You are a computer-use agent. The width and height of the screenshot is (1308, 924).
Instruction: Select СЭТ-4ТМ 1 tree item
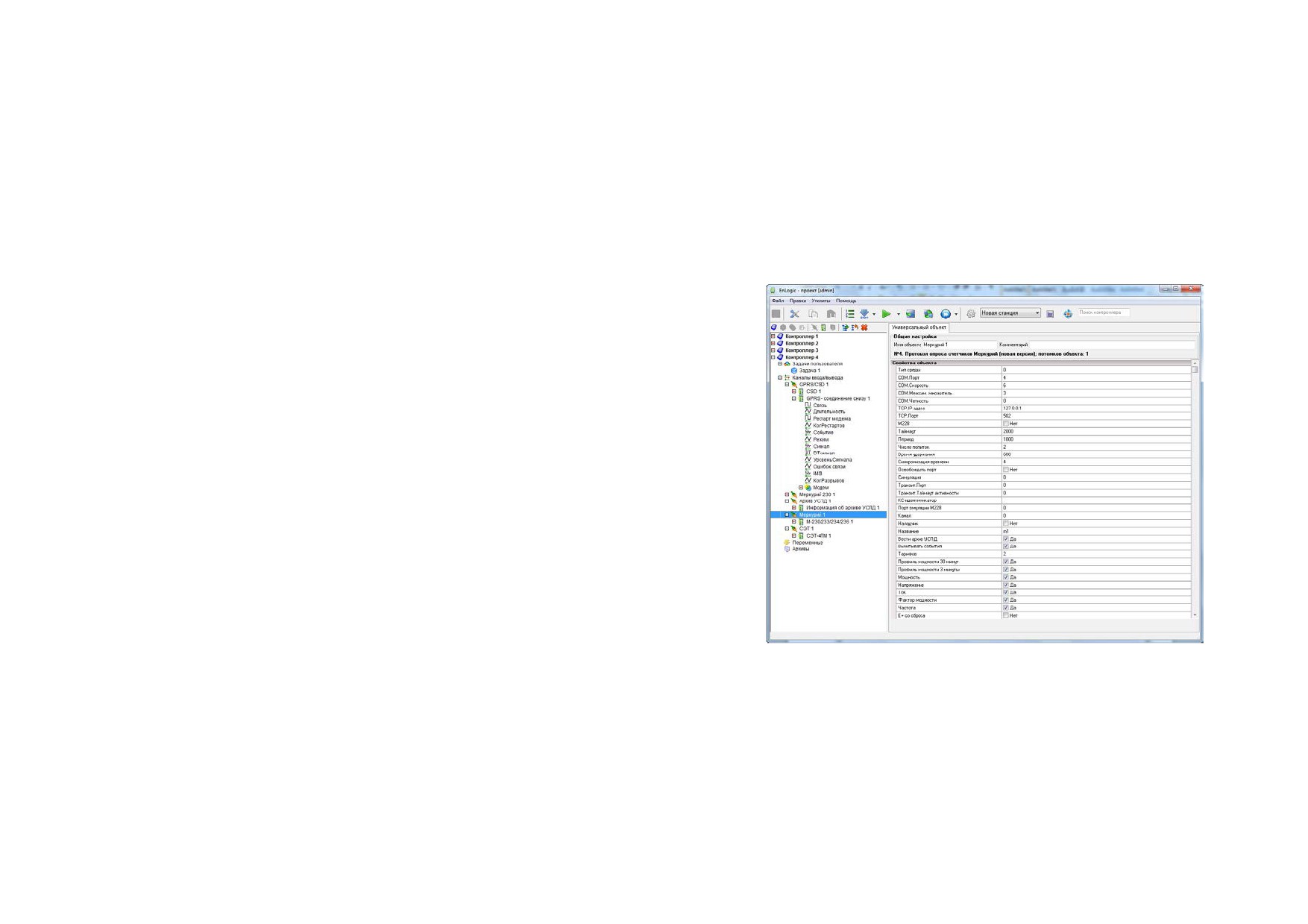click(819, 535)
